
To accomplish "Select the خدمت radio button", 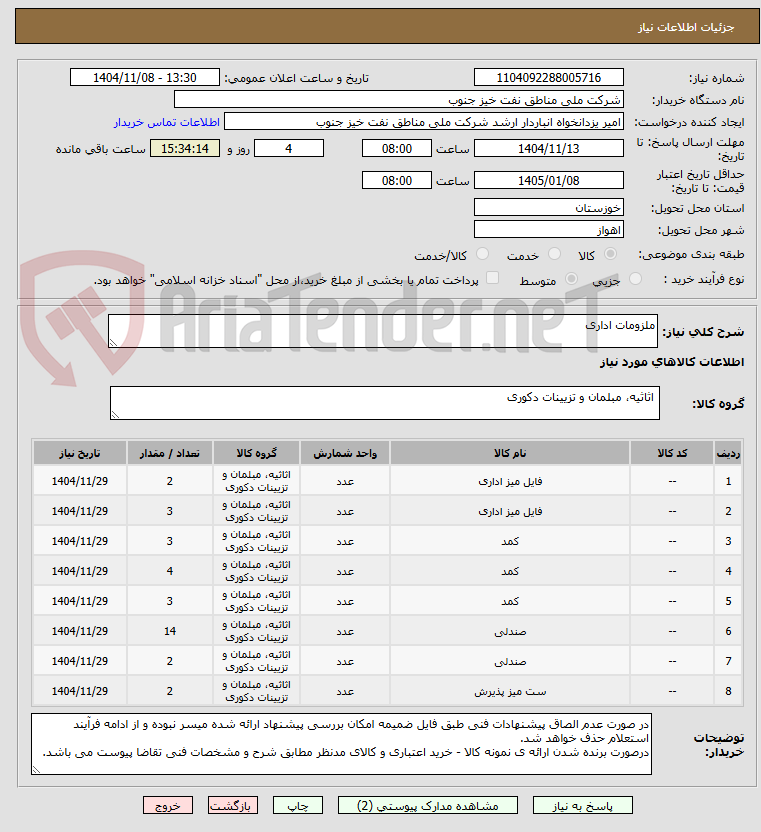I will click(554, 254).
